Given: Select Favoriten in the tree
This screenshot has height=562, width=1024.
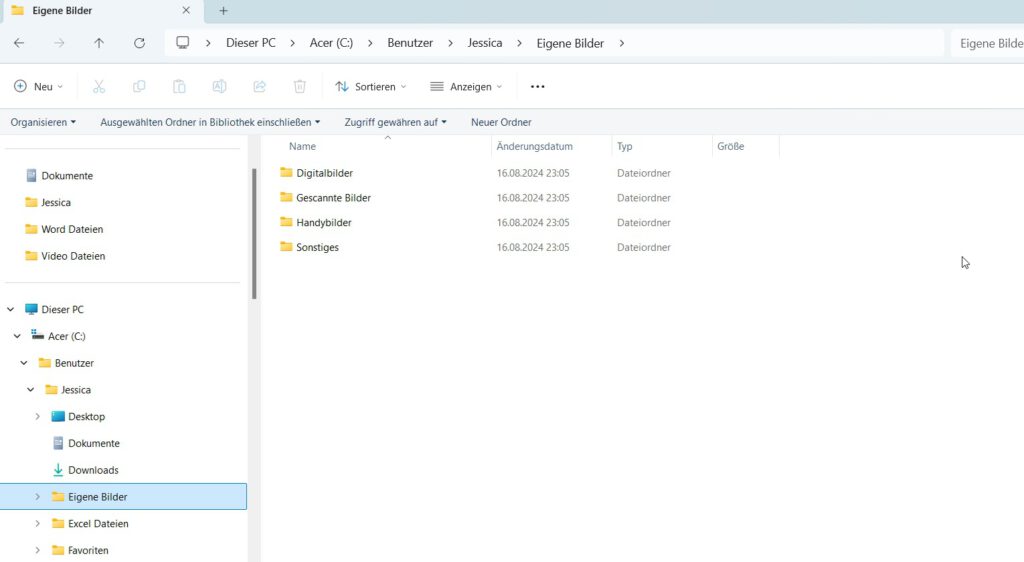Looking at the screenshot, I should click(x=88, y=550).
